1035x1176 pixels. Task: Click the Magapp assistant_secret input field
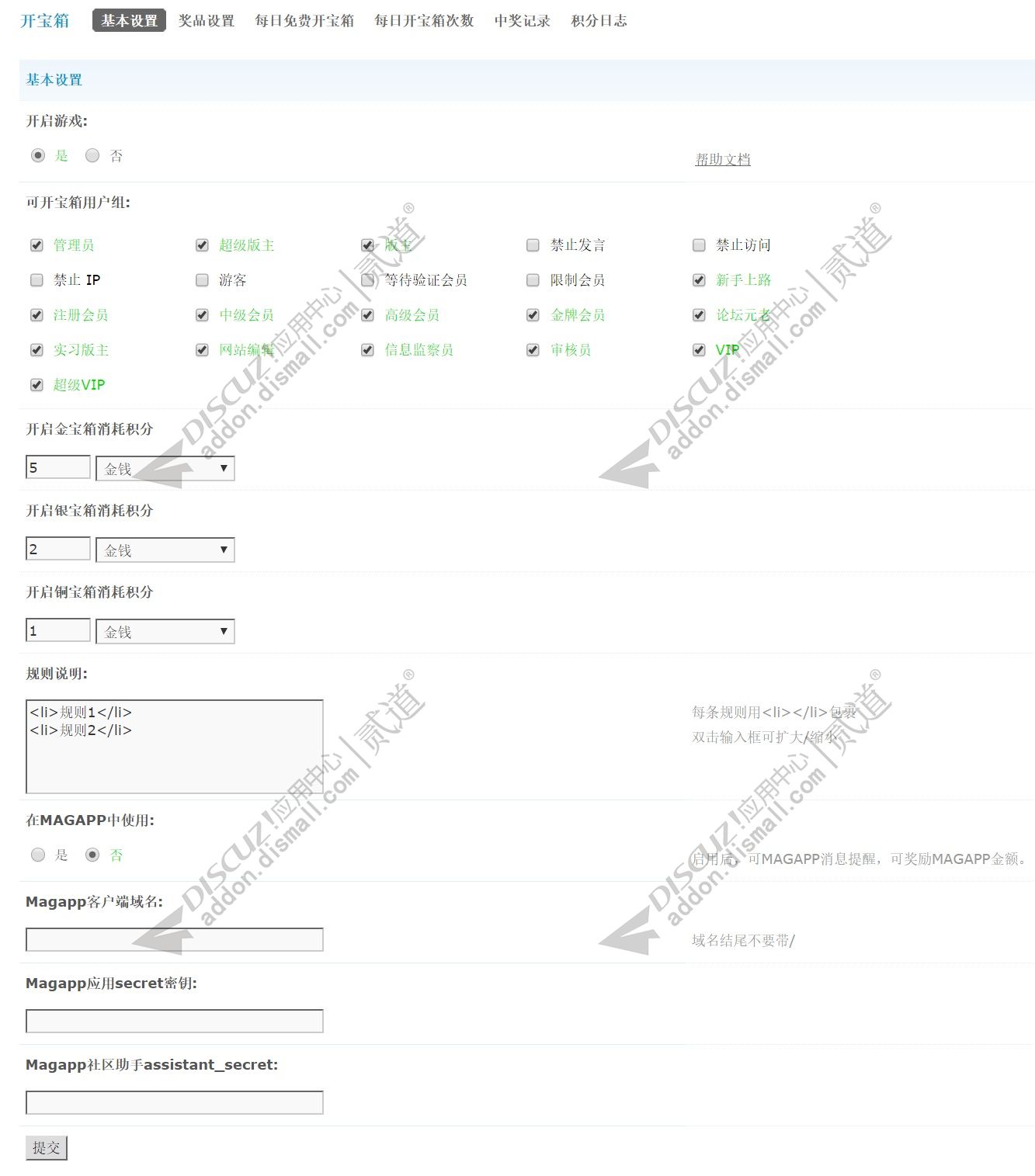point(175,1103)
